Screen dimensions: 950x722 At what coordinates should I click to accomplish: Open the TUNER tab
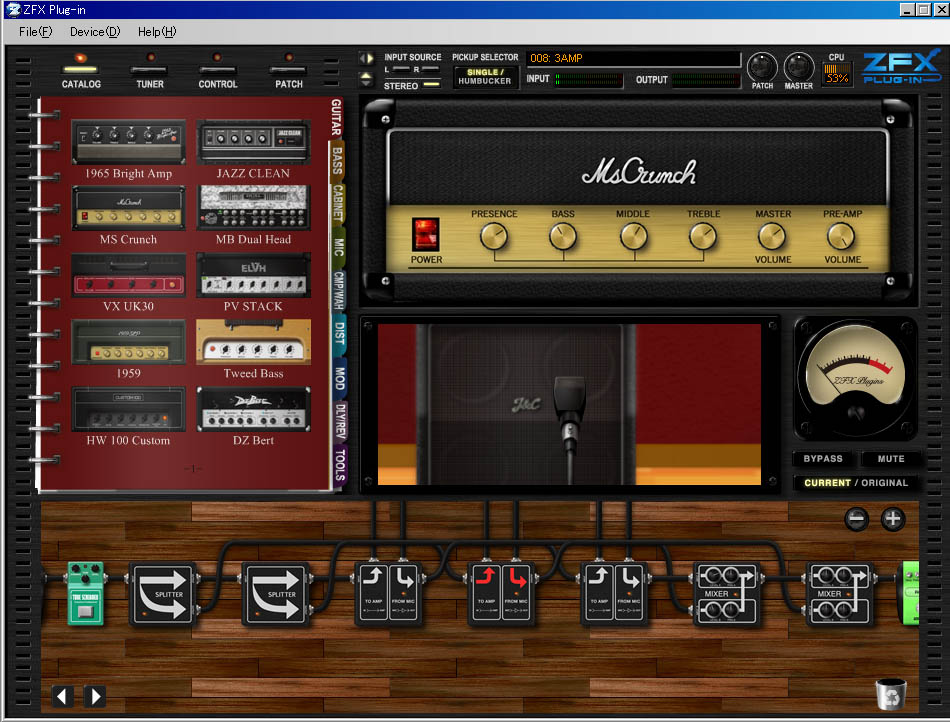click(x=150, y=72)
